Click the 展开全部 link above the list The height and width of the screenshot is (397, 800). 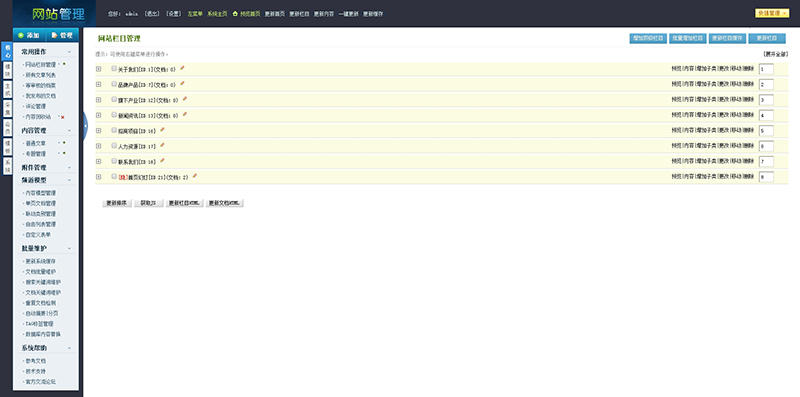[x=776, y=54]
